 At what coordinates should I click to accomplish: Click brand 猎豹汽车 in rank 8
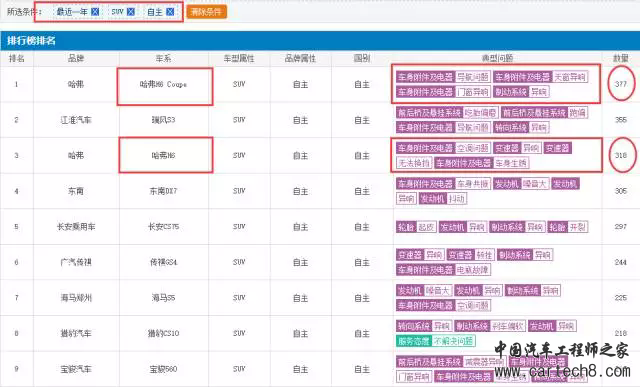pos(76,333)
